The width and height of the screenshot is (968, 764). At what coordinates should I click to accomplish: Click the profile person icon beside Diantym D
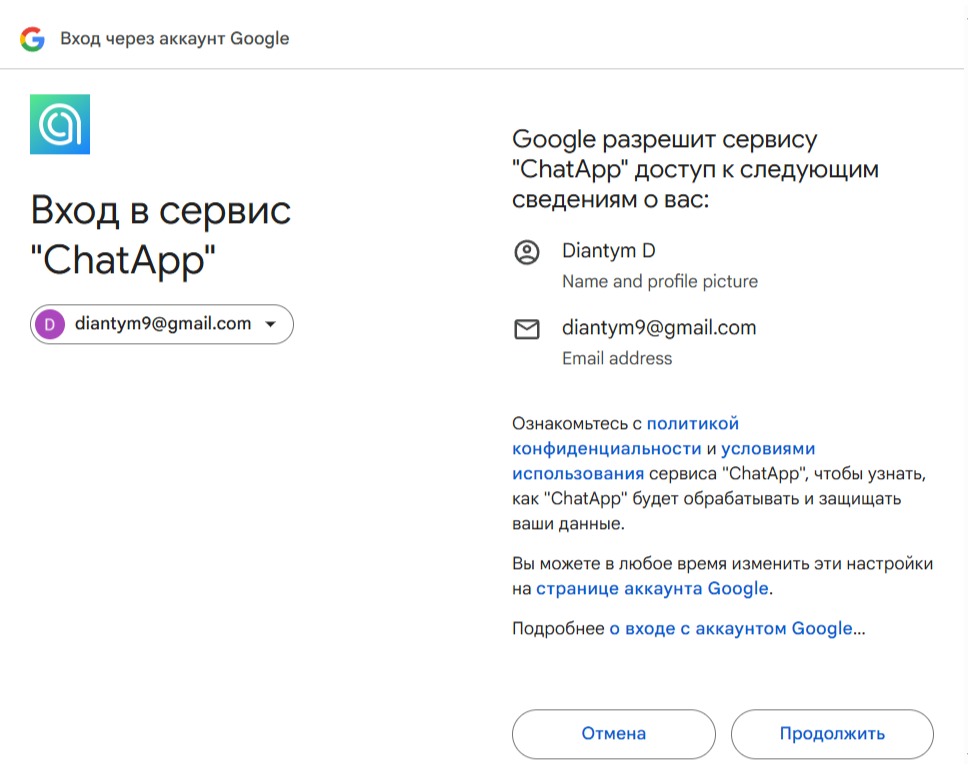click(526, 252)
